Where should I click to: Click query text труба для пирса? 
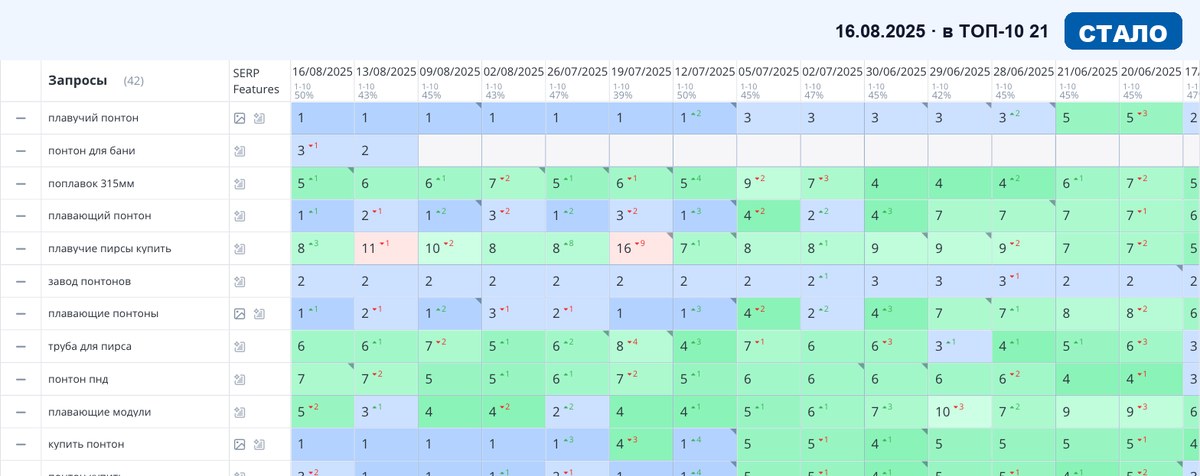[90, 346]
